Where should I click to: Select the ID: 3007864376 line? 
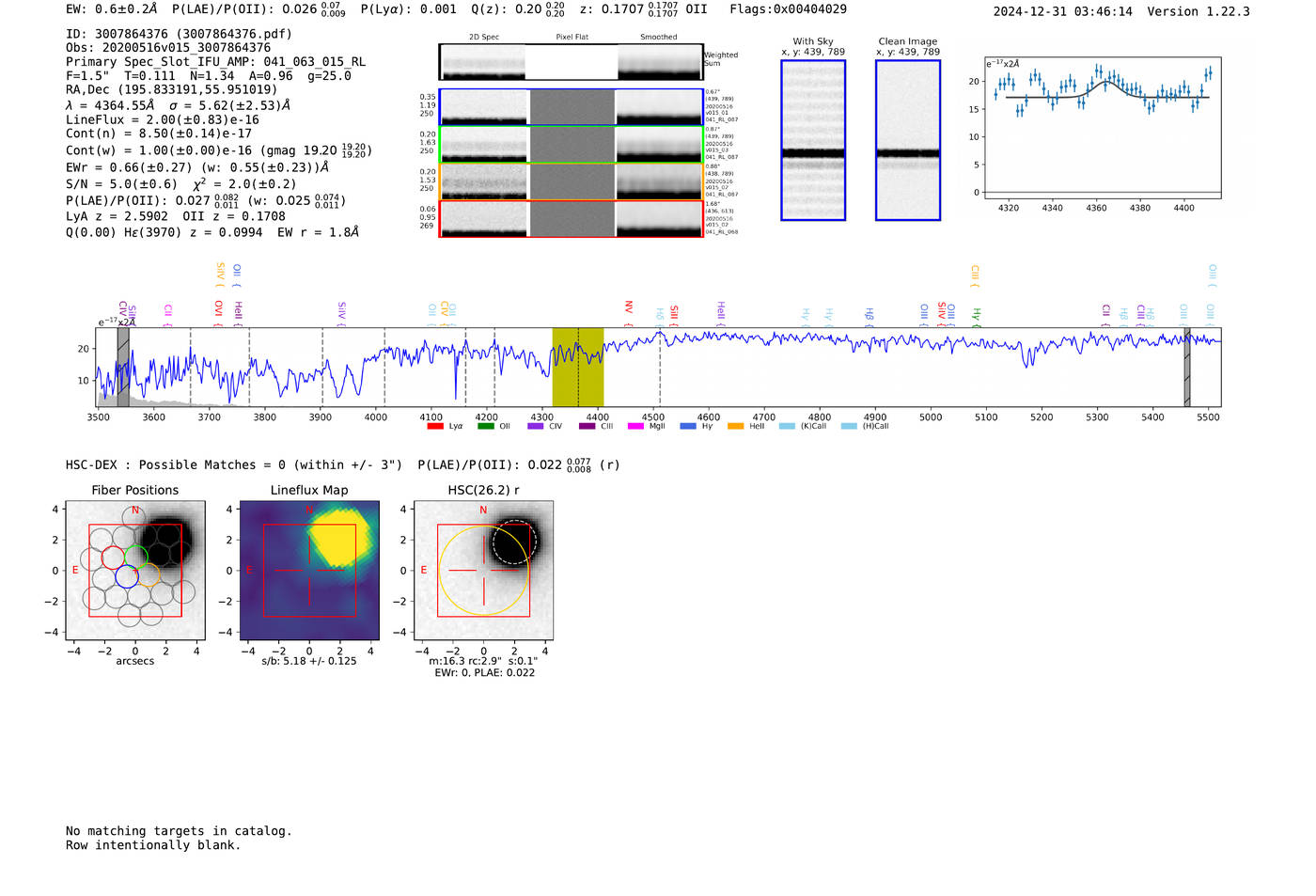coord(179,34)
